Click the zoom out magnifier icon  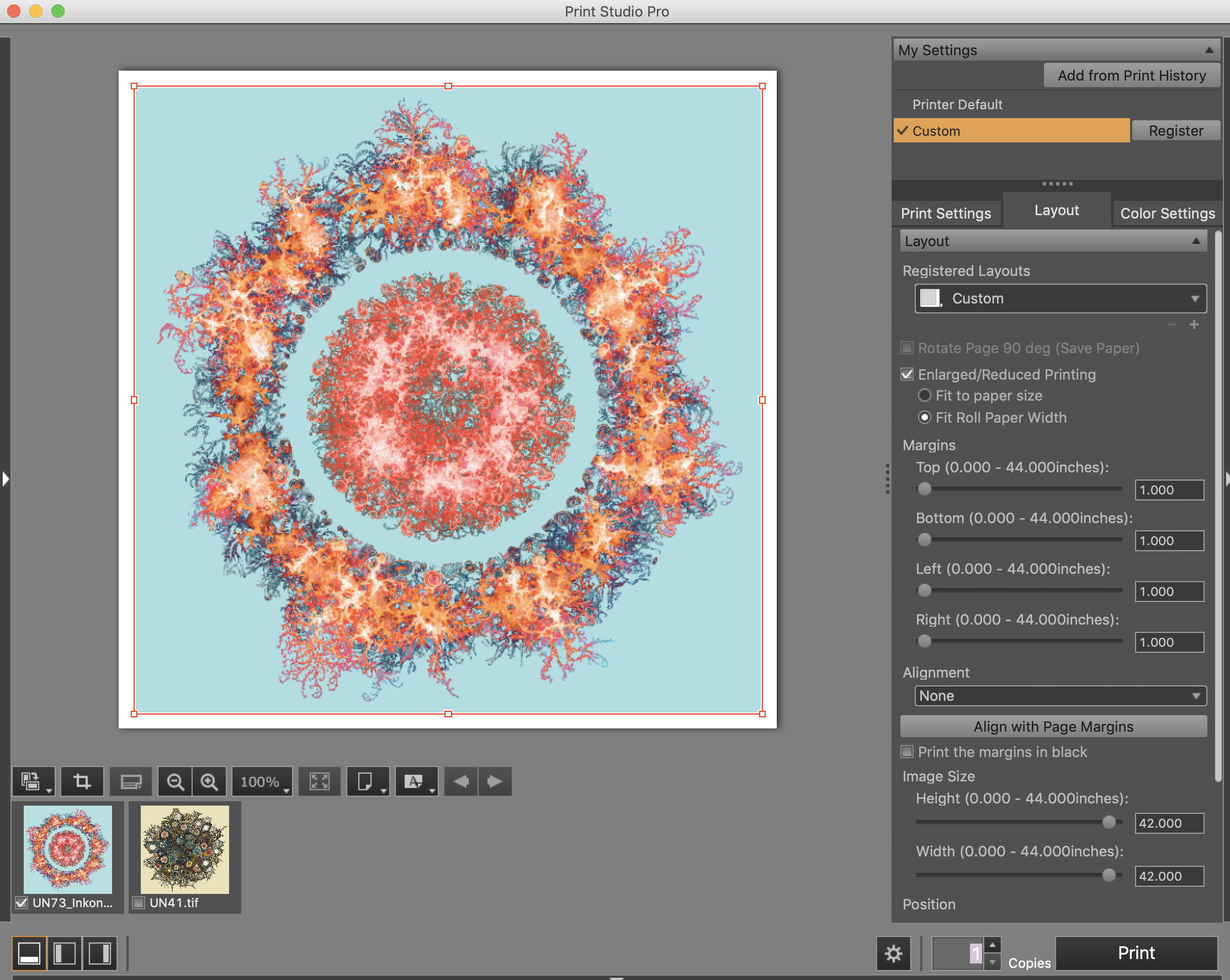pyautogui.click(x=175, y=781)
